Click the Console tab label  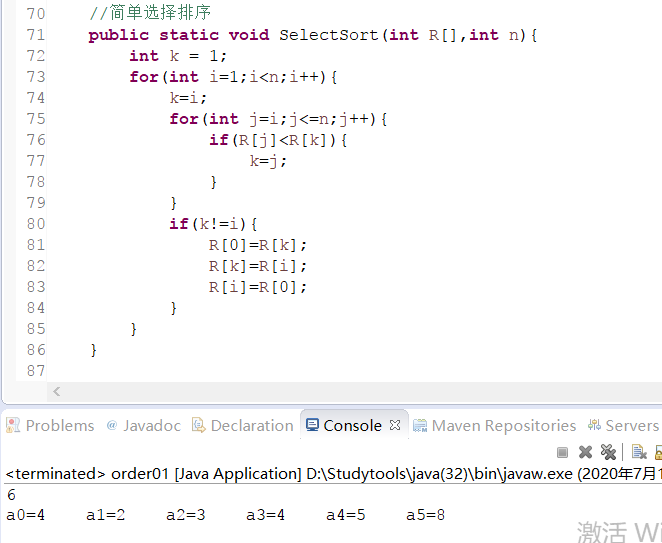352,425
